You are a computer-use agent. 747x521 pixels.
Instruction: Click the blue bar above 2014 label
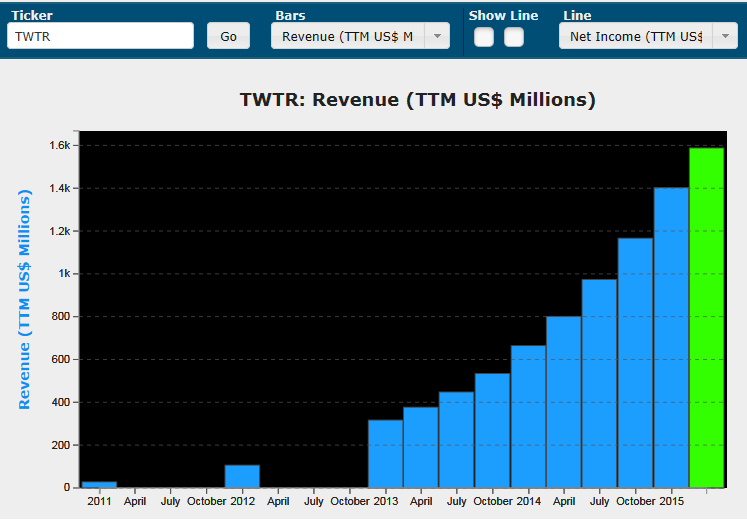[x=528, y=417]
